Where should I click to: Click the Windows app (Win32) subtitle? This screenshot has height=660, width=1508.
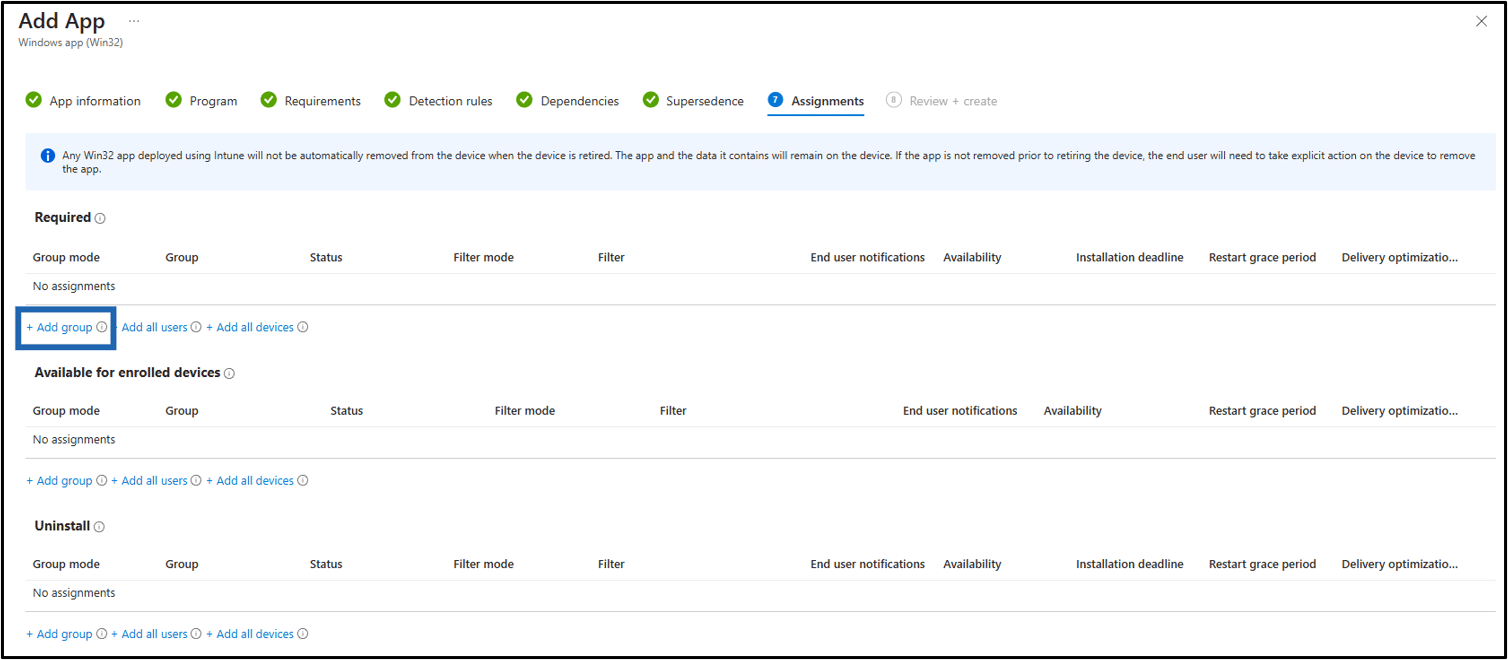(70, 43)
